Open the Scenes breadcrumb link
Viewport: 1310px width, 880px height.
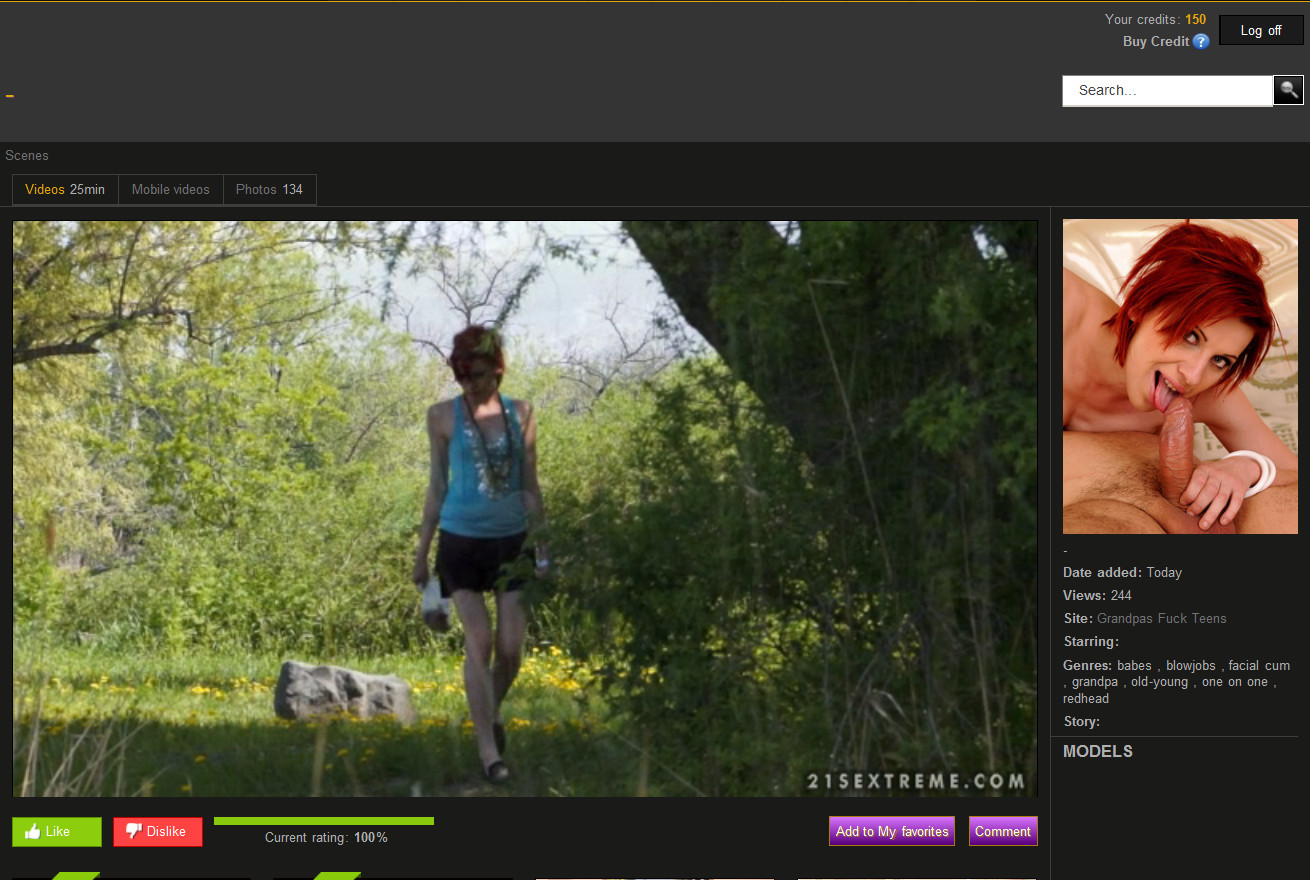[x=27, y=156]
